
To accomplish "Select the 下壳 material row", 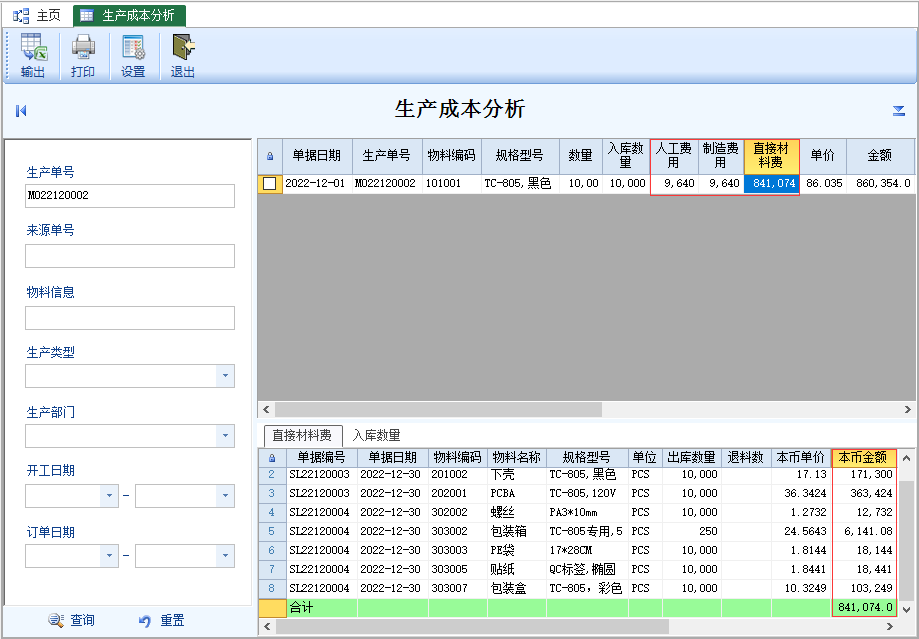I will pyautogui.click(x=578, y=475).
